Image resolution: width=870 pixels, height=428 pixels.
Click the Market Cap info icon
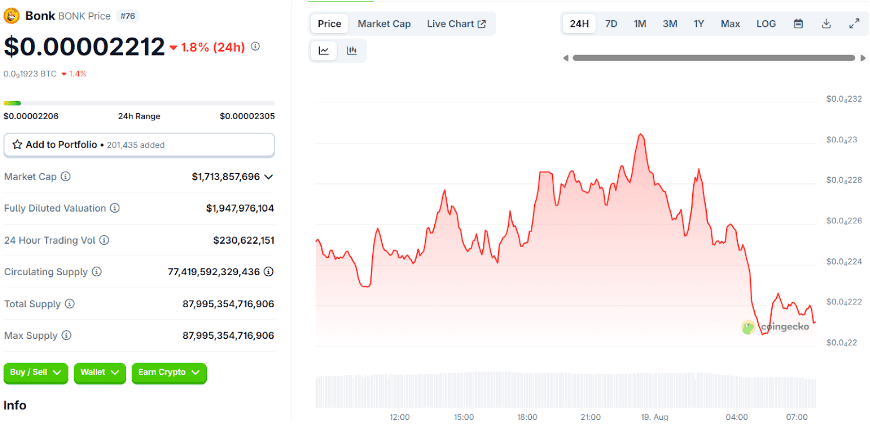coord(66,177)
